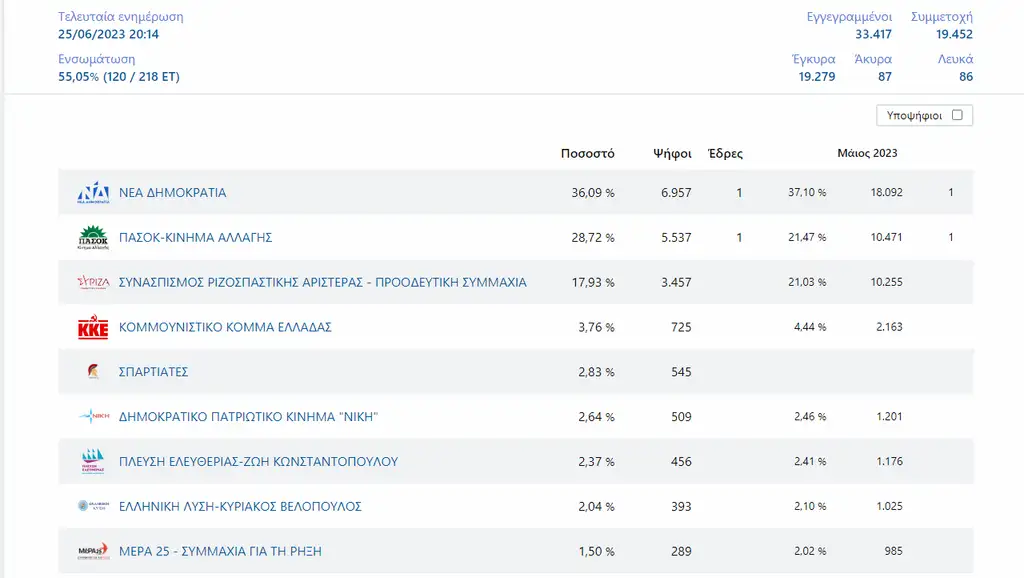Click May 2023 votes 1.201

(x=889, y=416)
